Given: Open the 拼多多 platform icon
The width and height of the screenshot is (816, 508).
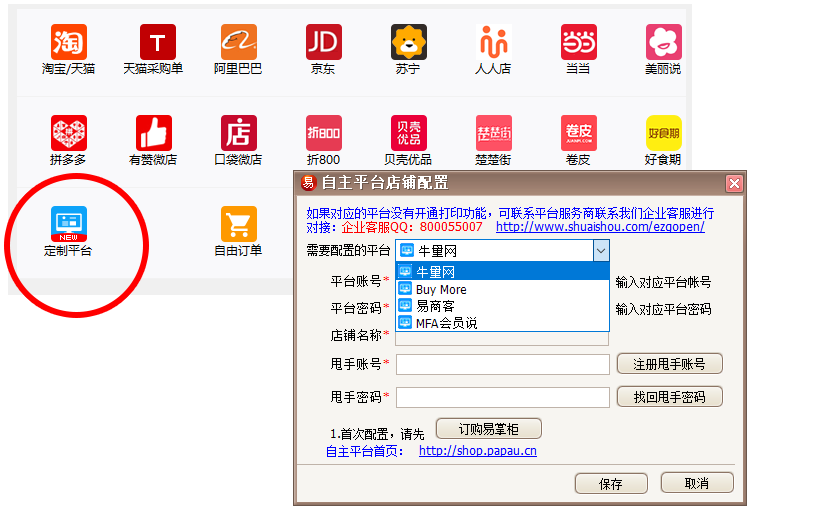Looking at the screenshot, I should pos(69,133).
